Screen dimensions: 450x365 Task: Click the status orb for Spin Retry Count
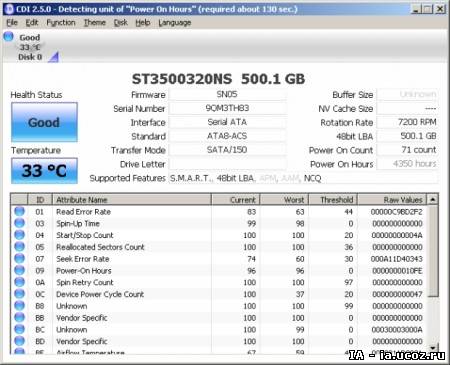coord(20,282)
